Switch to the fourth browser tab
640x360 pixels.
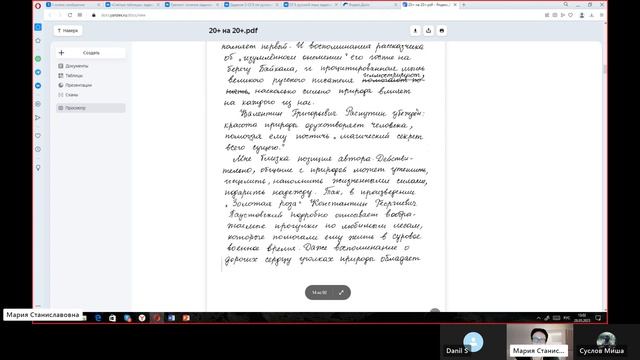[251, 5]
